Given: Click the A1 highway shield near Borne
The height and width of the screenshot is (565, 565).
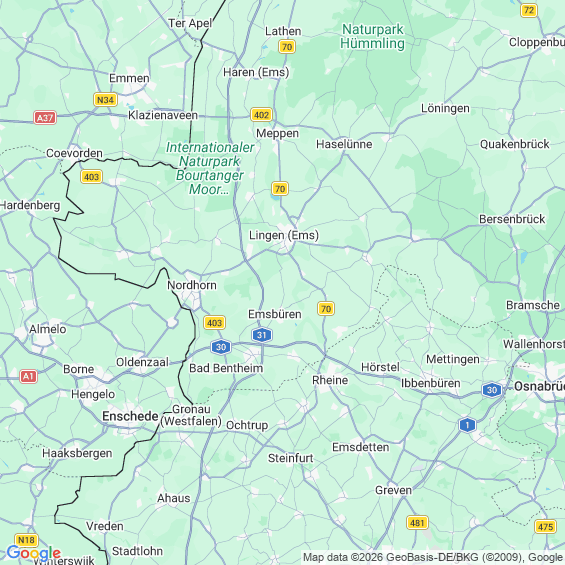Looking at the screenshot, I should pyautogui.click(x=28, y=377).
